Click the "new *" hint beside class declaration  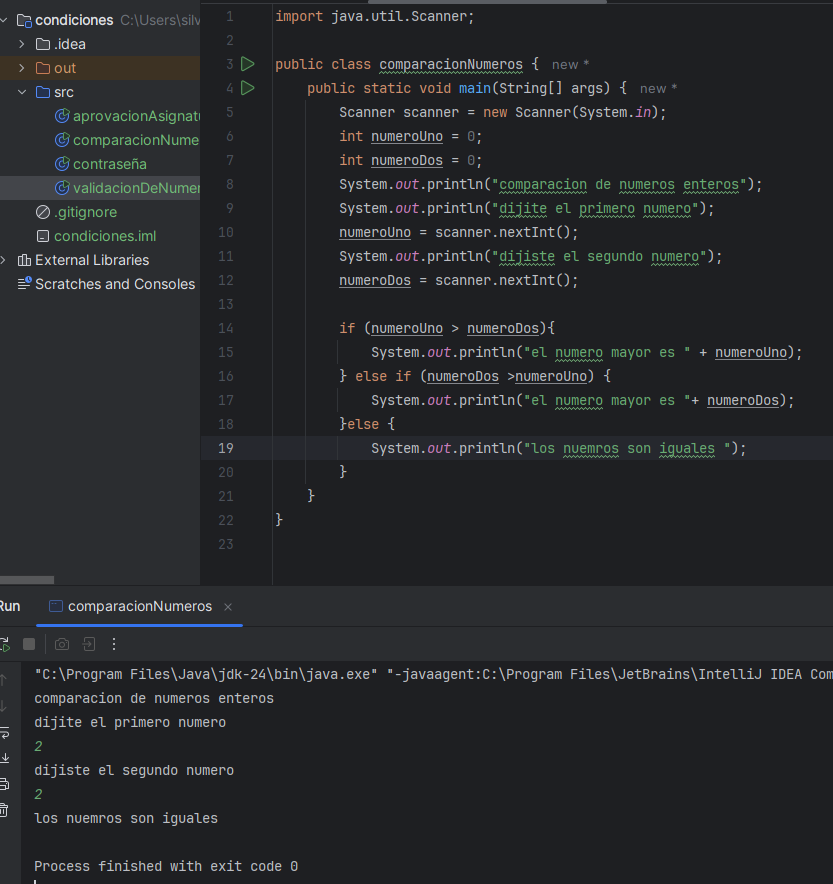[570, 65]
